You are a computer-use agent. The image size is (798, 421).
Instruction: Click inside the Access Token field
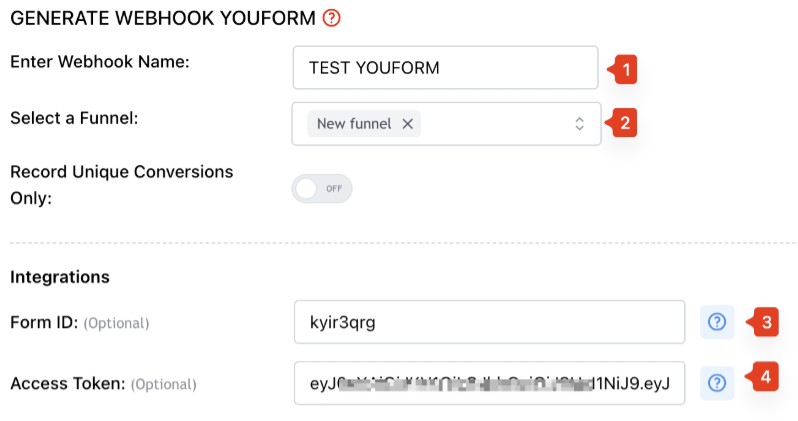pos(489,383)
